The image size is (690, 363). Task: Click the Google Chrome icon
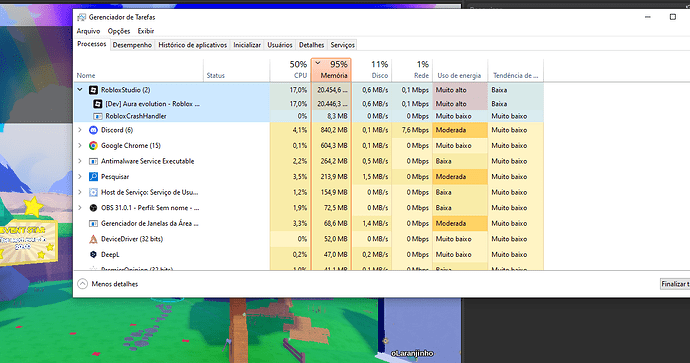tap(93, 146)
